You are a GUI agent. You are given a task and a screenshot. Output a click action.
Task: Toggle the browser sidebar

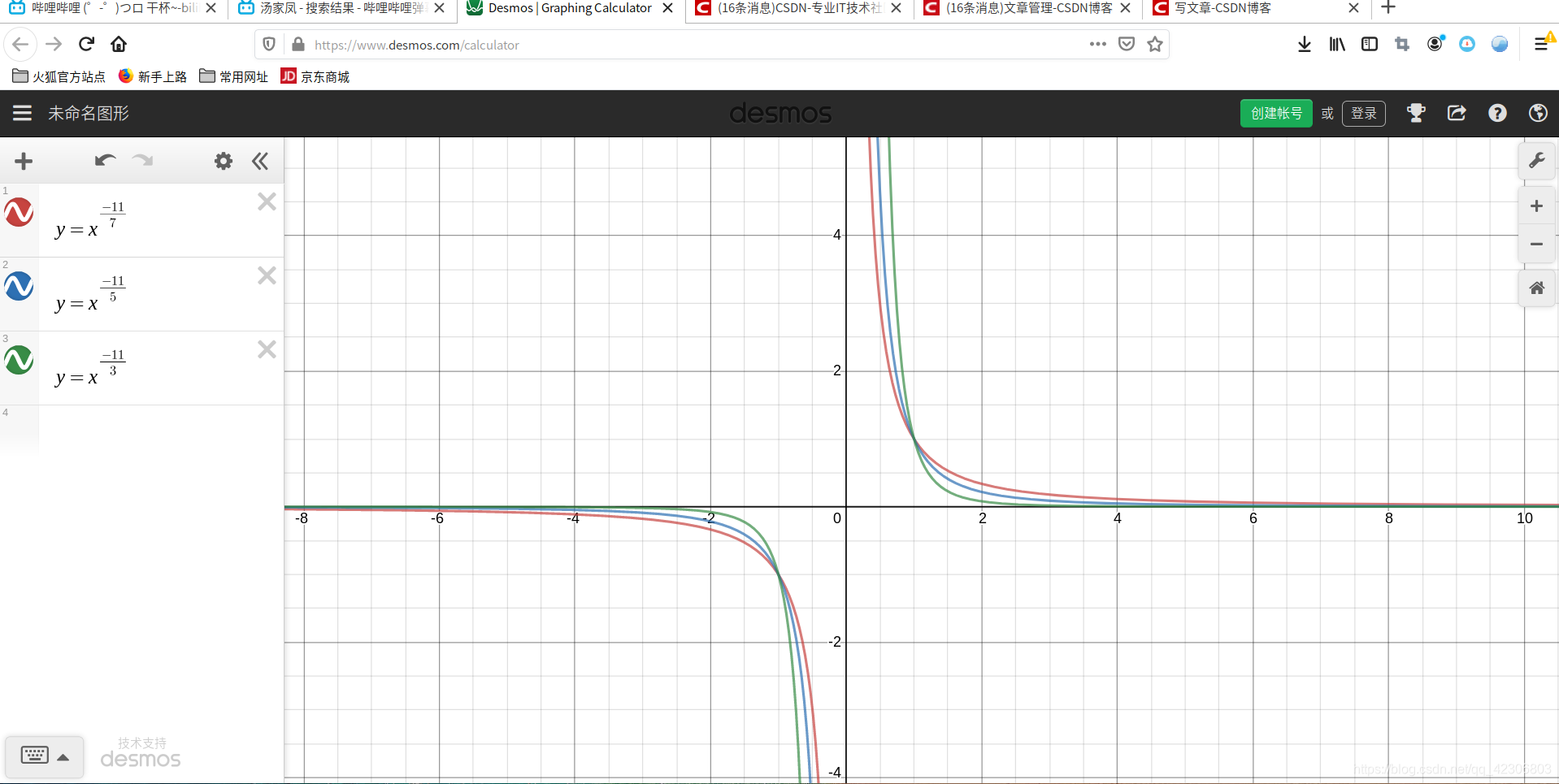click(1370, 44)
